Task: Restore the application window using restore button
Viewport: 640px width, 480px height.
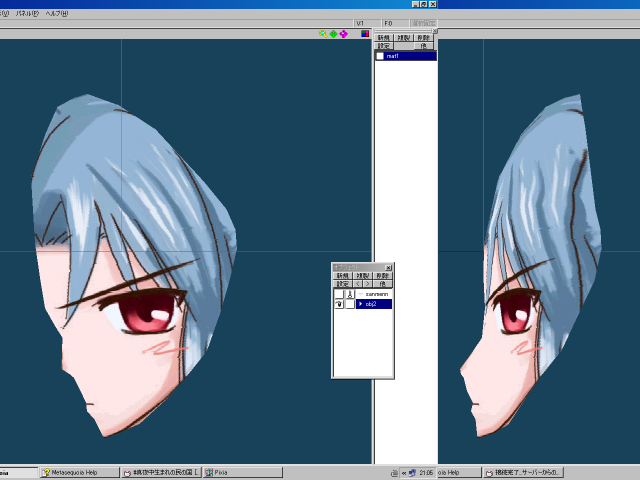Action: [x=424, y=4]
